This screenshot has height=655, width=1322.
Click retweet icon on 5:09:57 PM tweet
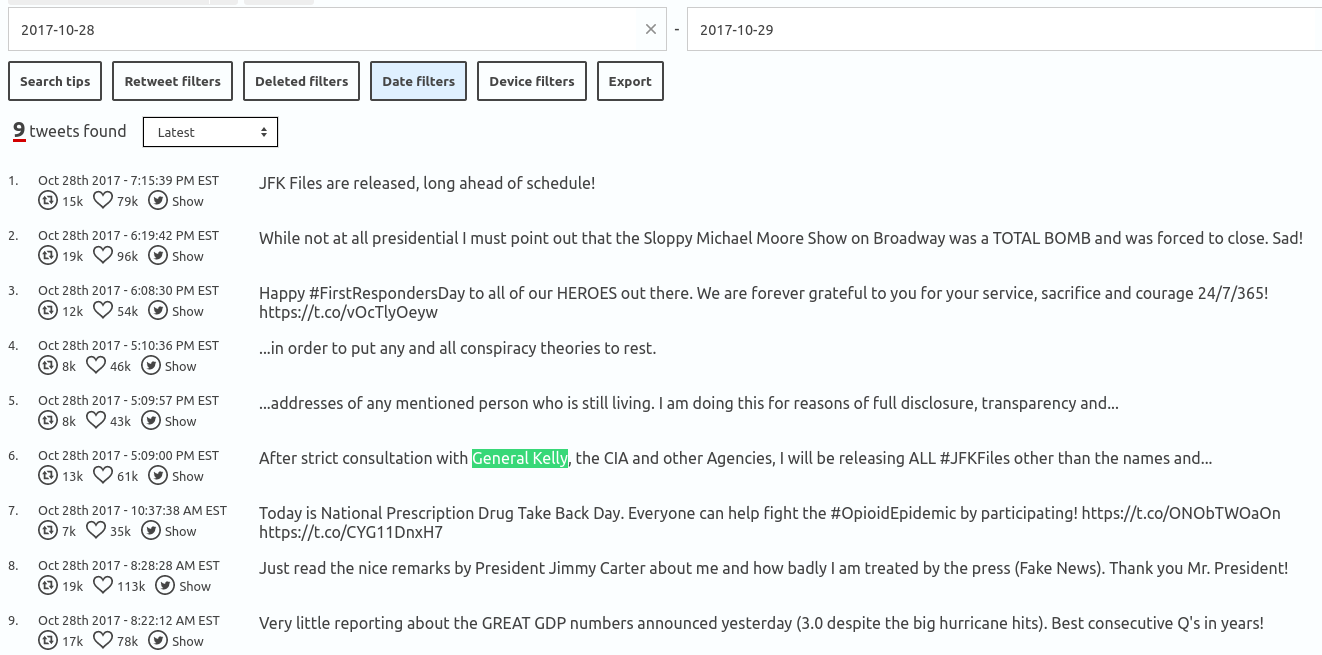pyautogui.click(x=47, y=421)
